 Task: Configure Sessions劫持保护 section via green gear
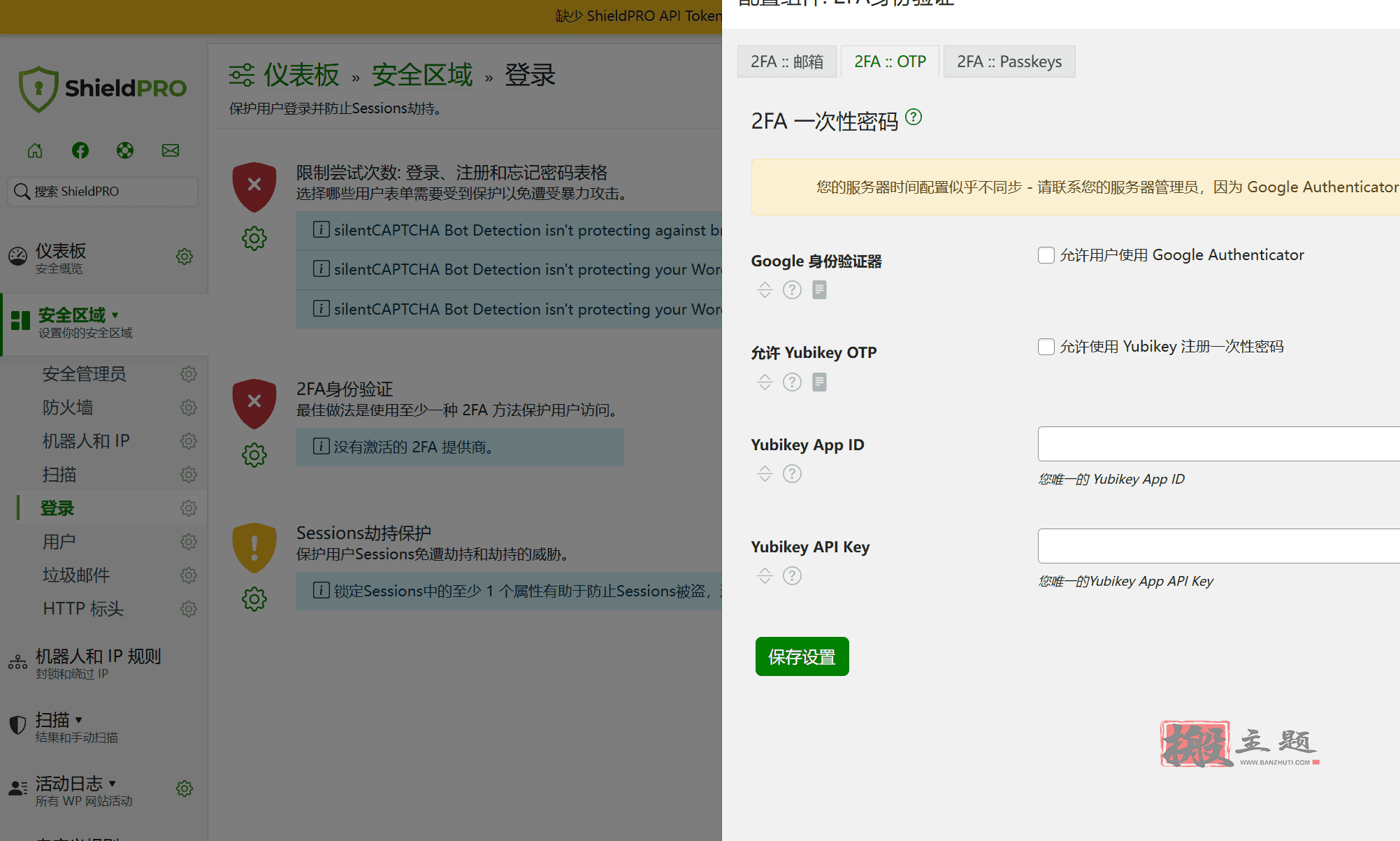click(x=254, y=599)
